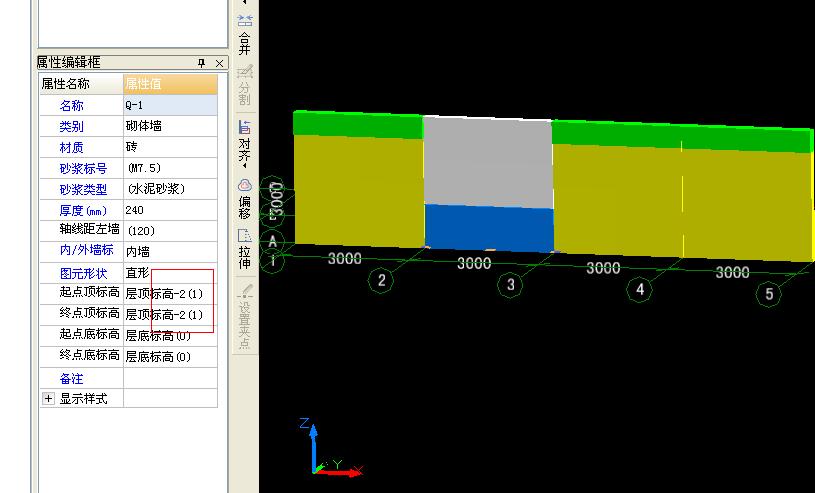Select 轴线距左墙 value (120)

pos(170,230)
